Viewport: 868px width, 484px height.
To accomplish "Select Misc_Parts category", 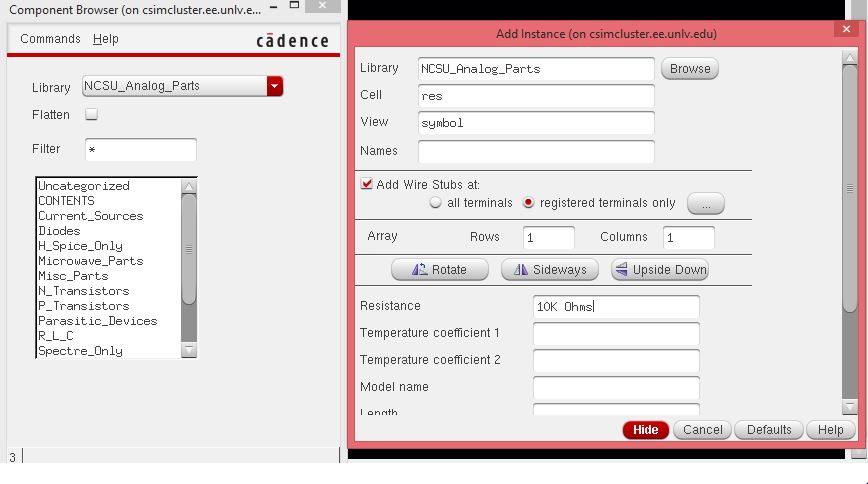I will click(73, 276).
